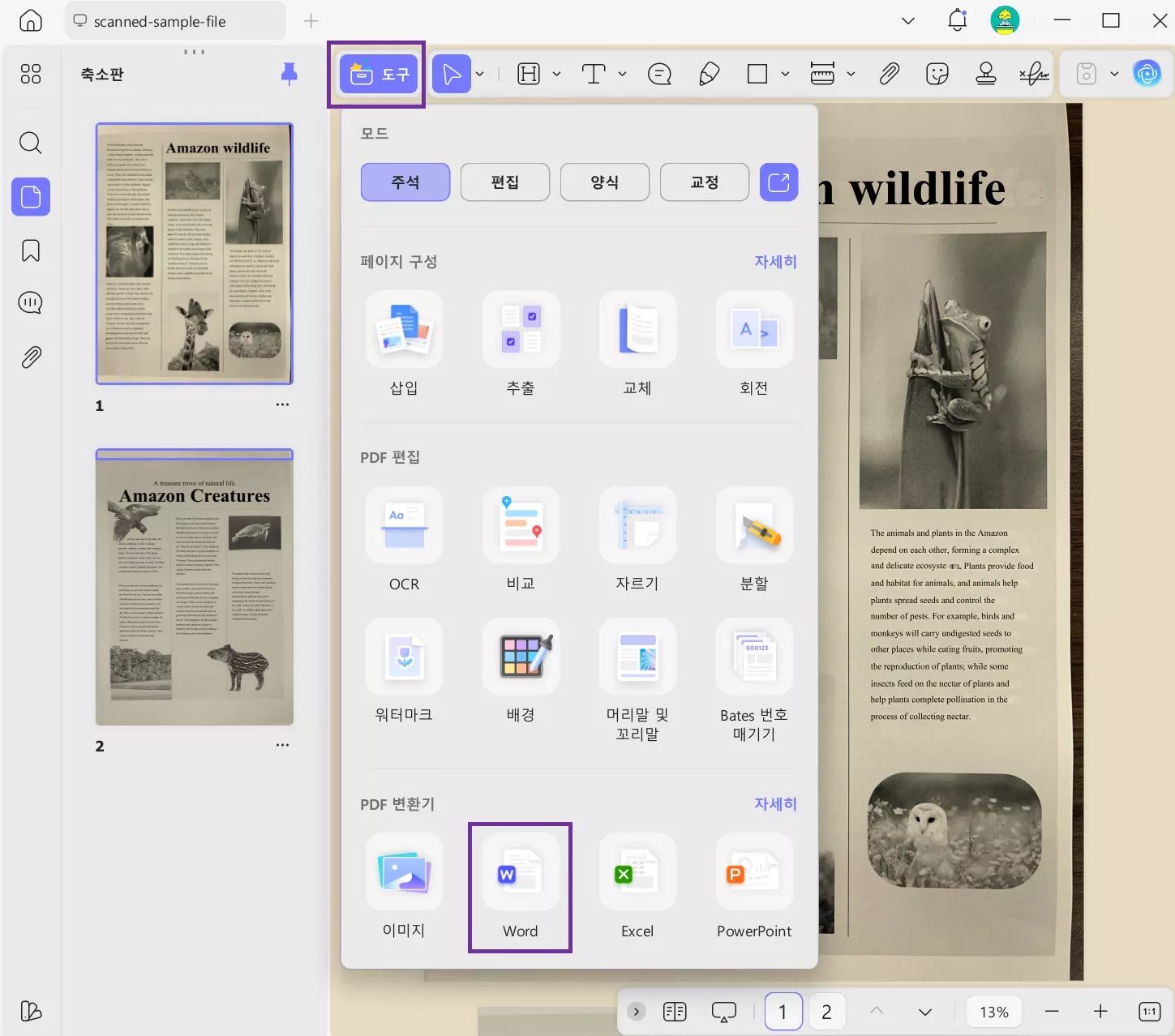Open the search panel
Image resolution: width=1175 pixels, height=1036 pixels.
coord(30,143)
